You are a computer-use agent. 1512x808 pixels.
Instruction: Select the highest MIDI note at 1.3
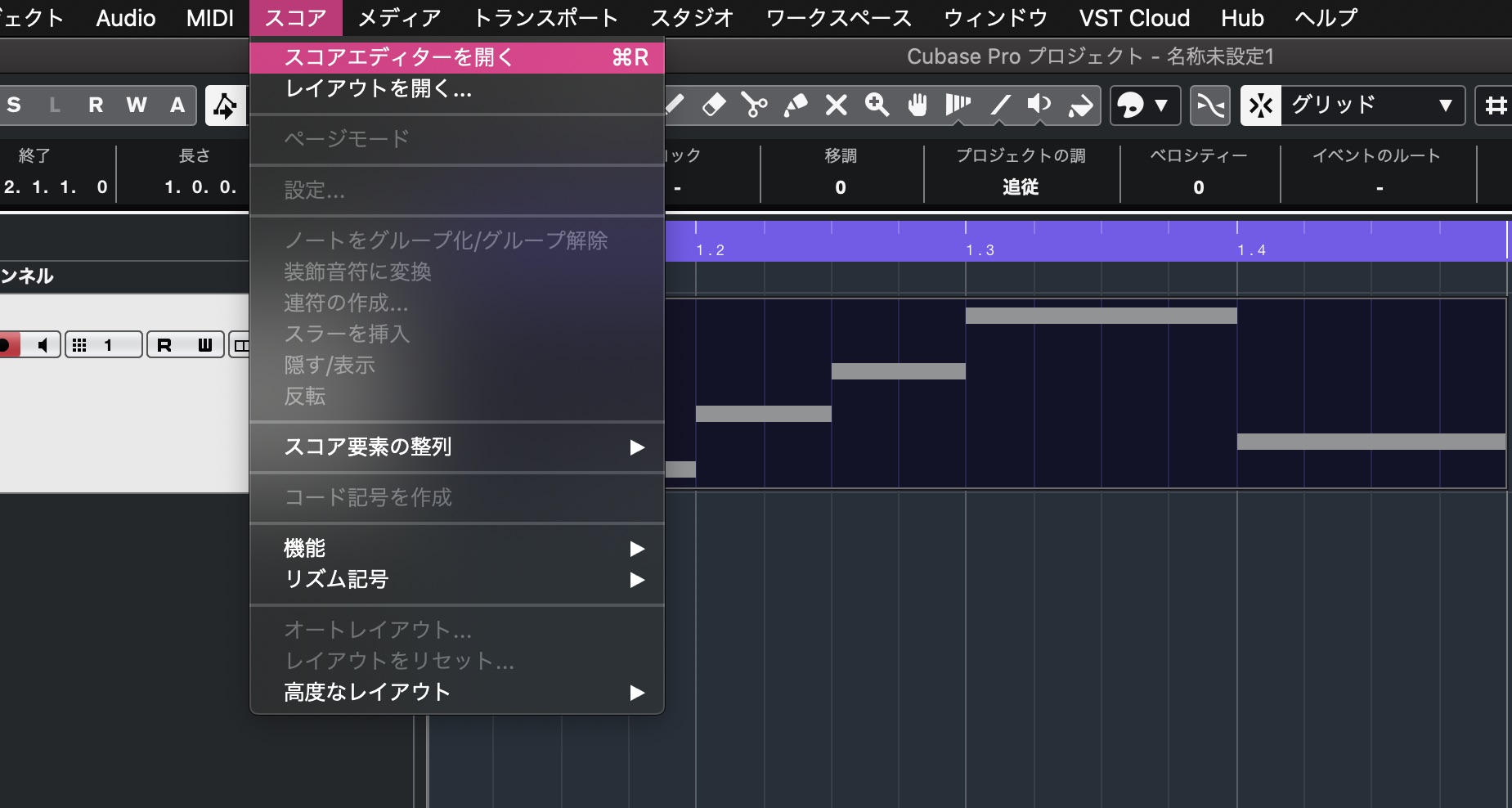[1101, 316]
